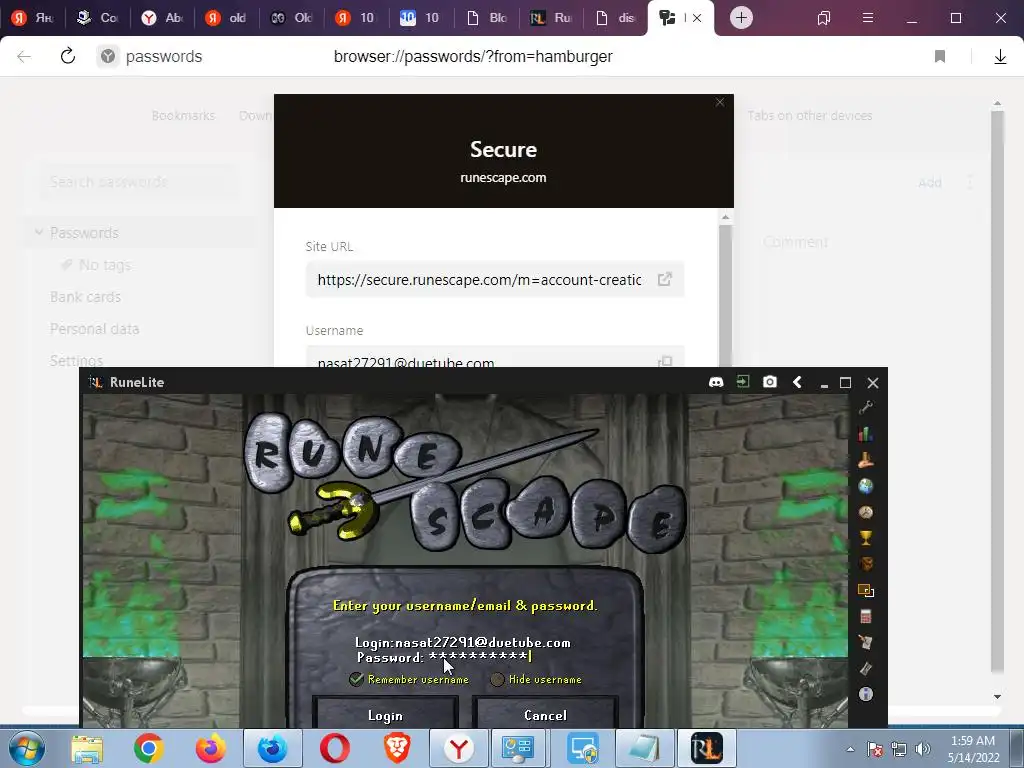Screen dimensions: 1024x768
Task: Collapse the Passwords tree item
Action: (39, 232)
